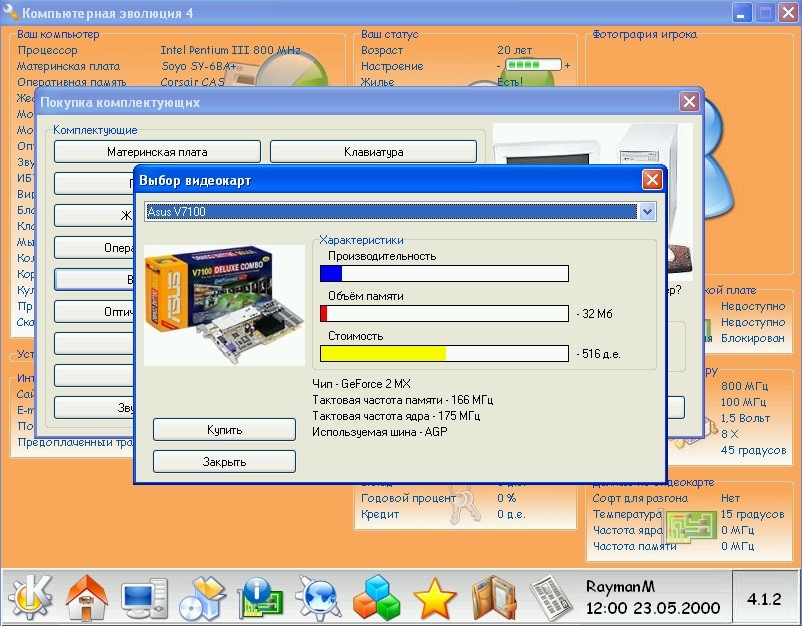The height and width of the screenshot is (626, 802).
Task: Click the Софт для разгона label
Action: point(640,498)
